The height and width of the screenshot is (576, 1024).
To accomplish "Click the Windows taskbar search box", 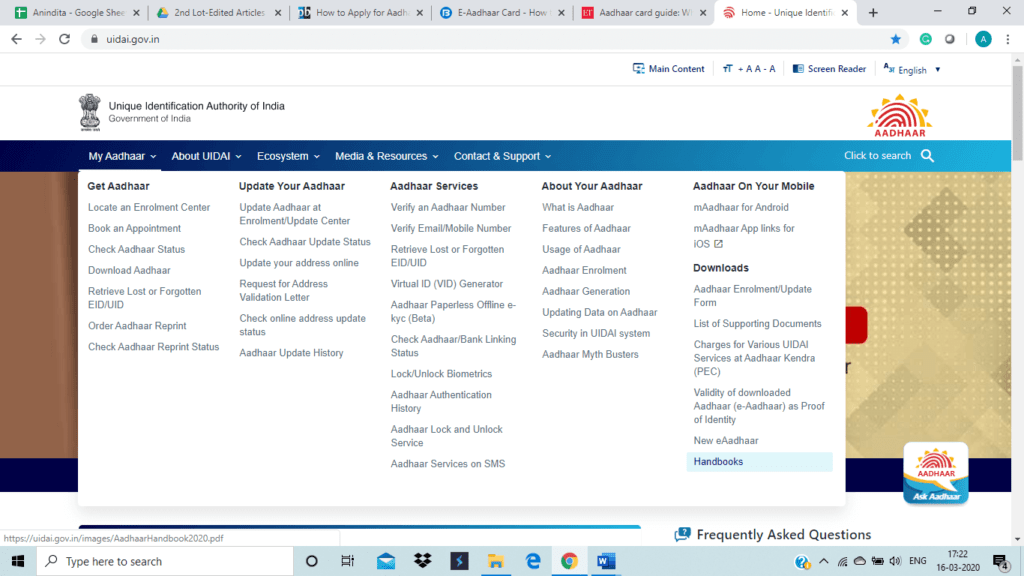I will (160, 561).
